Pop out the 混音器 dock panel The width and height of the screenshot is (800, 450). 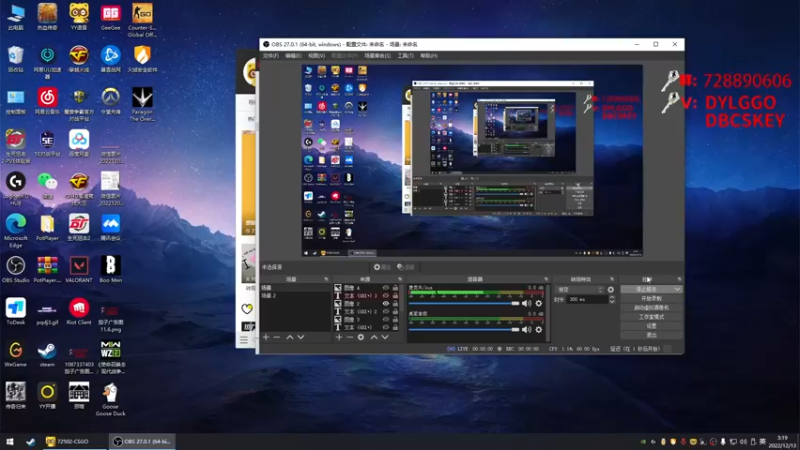click(546, 279)
